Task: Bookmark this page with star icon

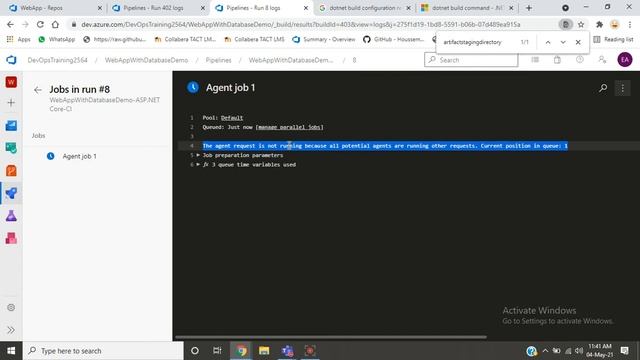Action: [x=581, y=24]
